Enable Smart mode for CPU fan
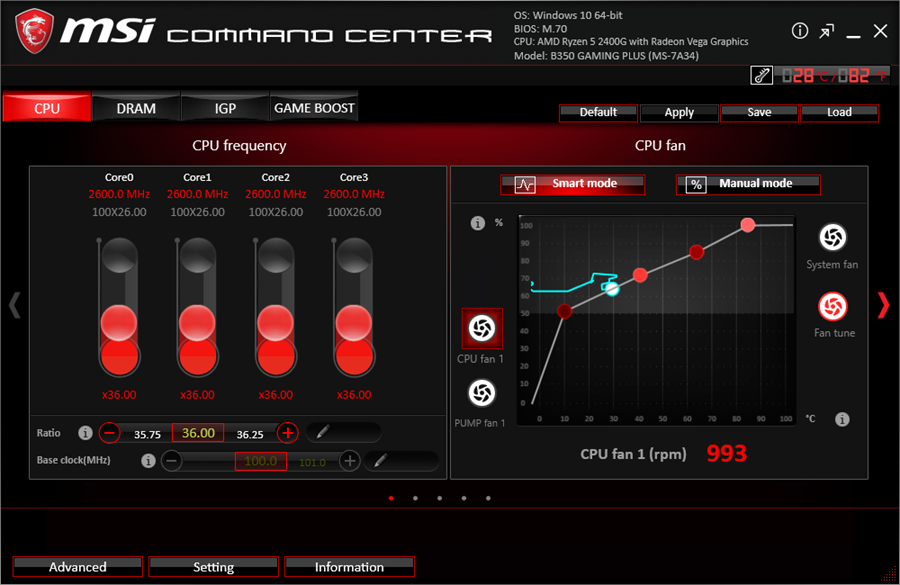The width and height of the screenshot is (900, 585). pyautogui.click(x=573, y=184)
